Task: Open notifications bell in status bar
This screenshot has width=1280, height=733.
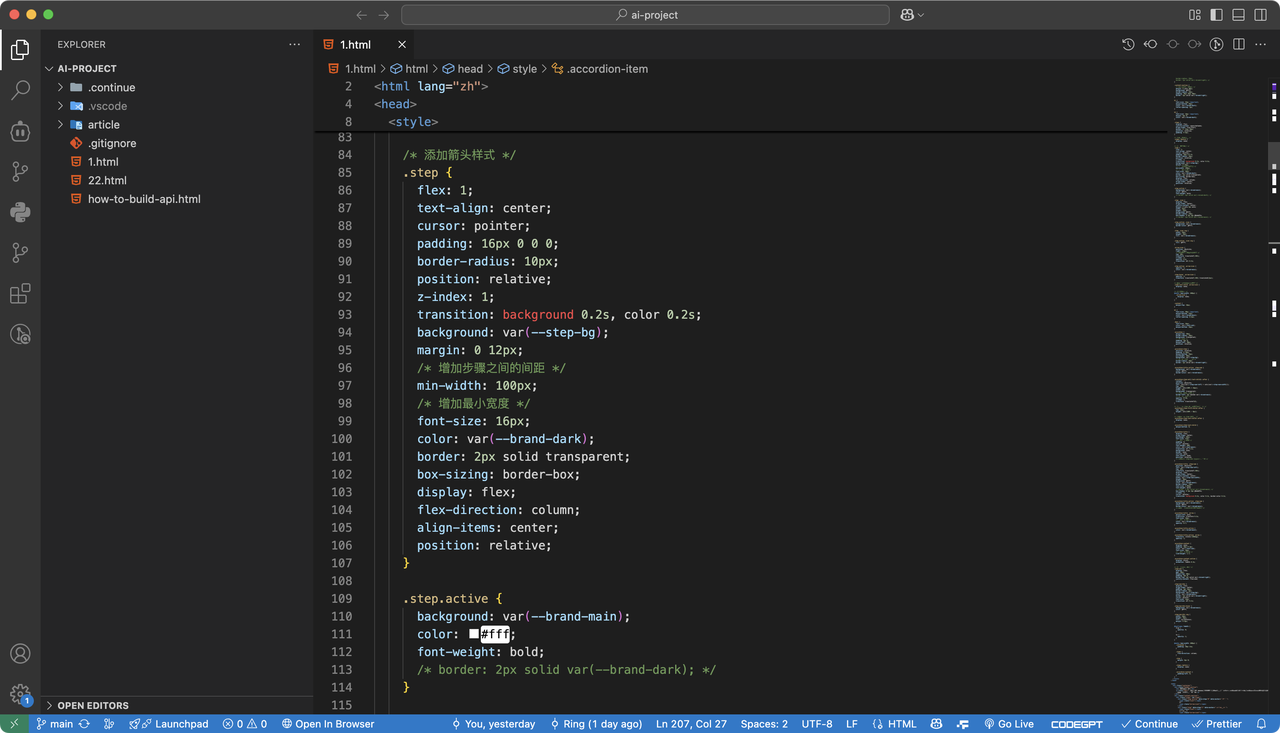Action: [x=1262, y=724]
